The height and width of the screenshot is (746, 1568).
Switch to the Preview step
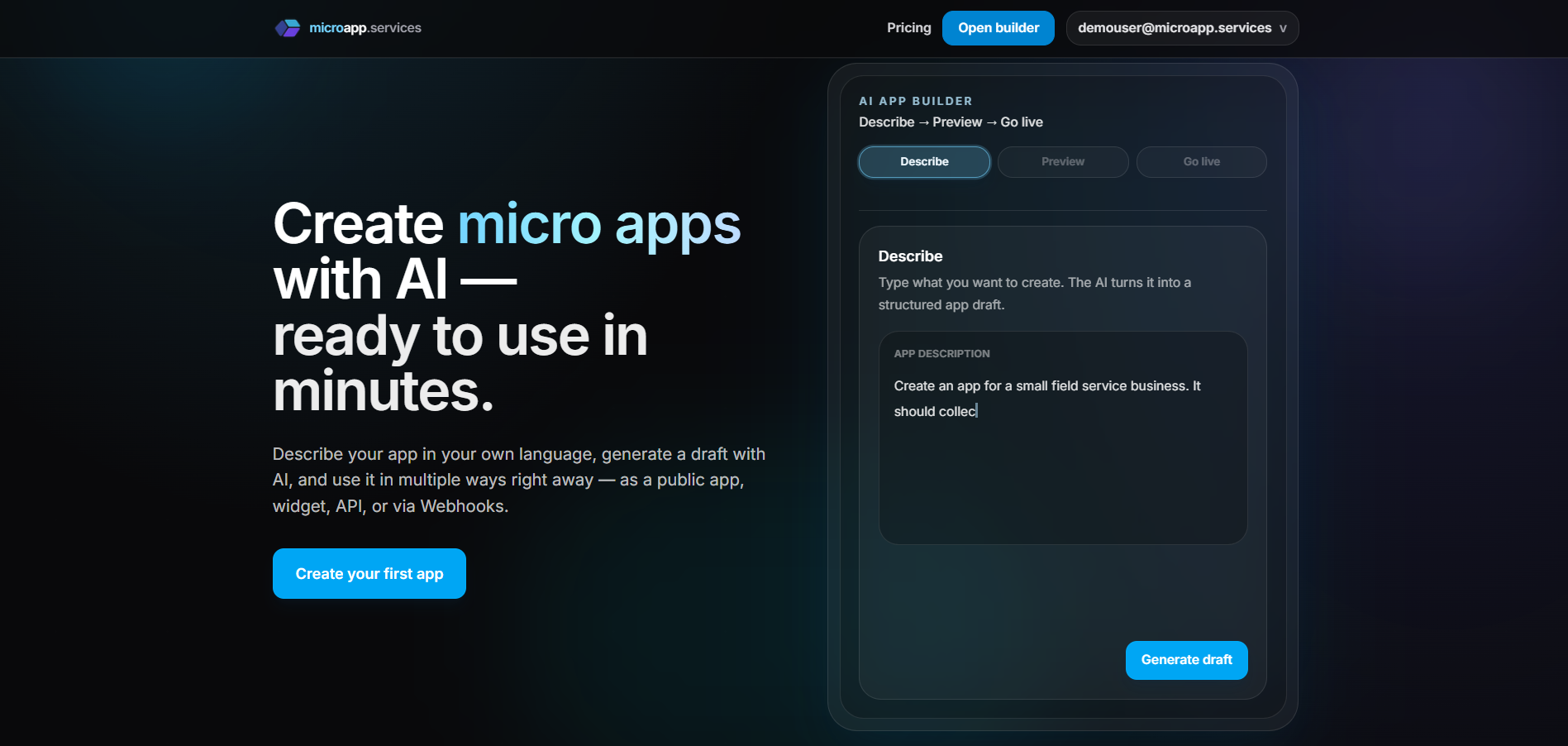pos(1062,161)
